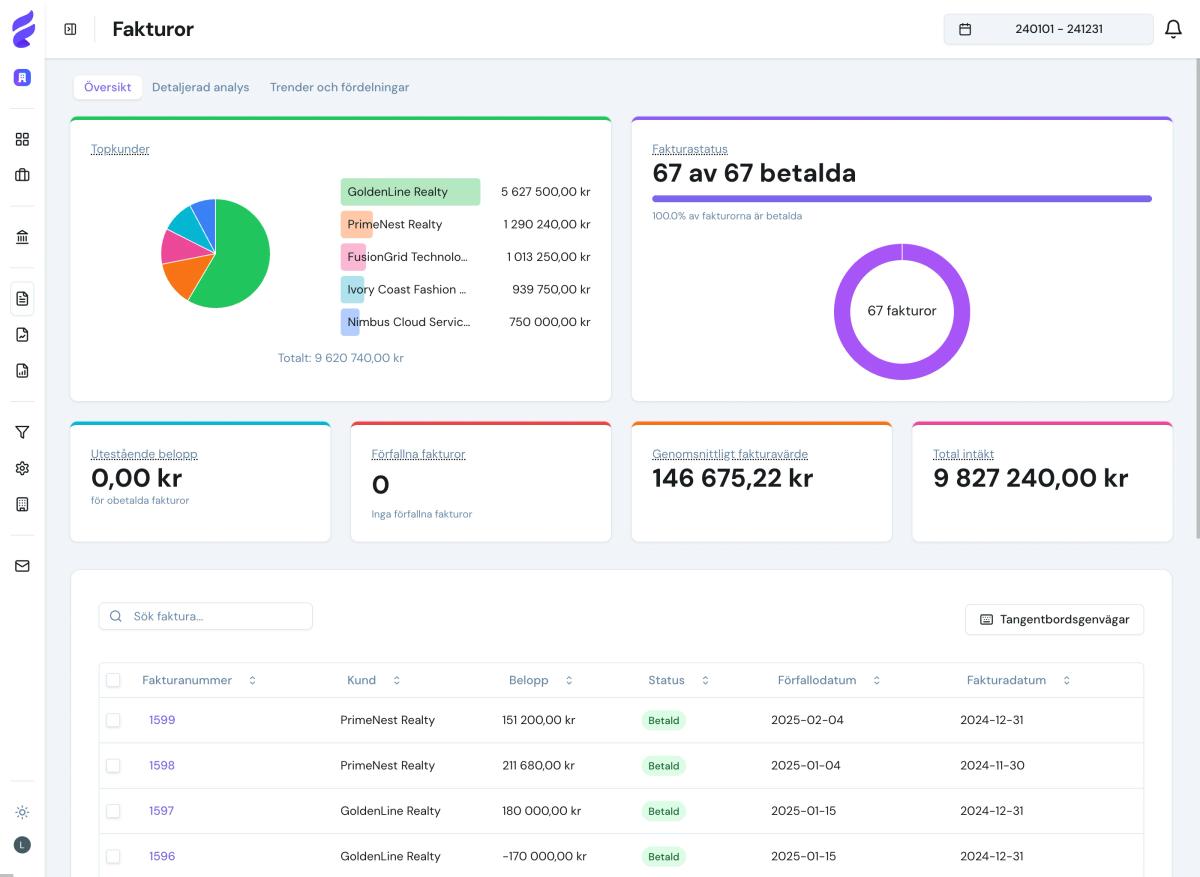Open the notifications bell

[x=1174, y=29]
